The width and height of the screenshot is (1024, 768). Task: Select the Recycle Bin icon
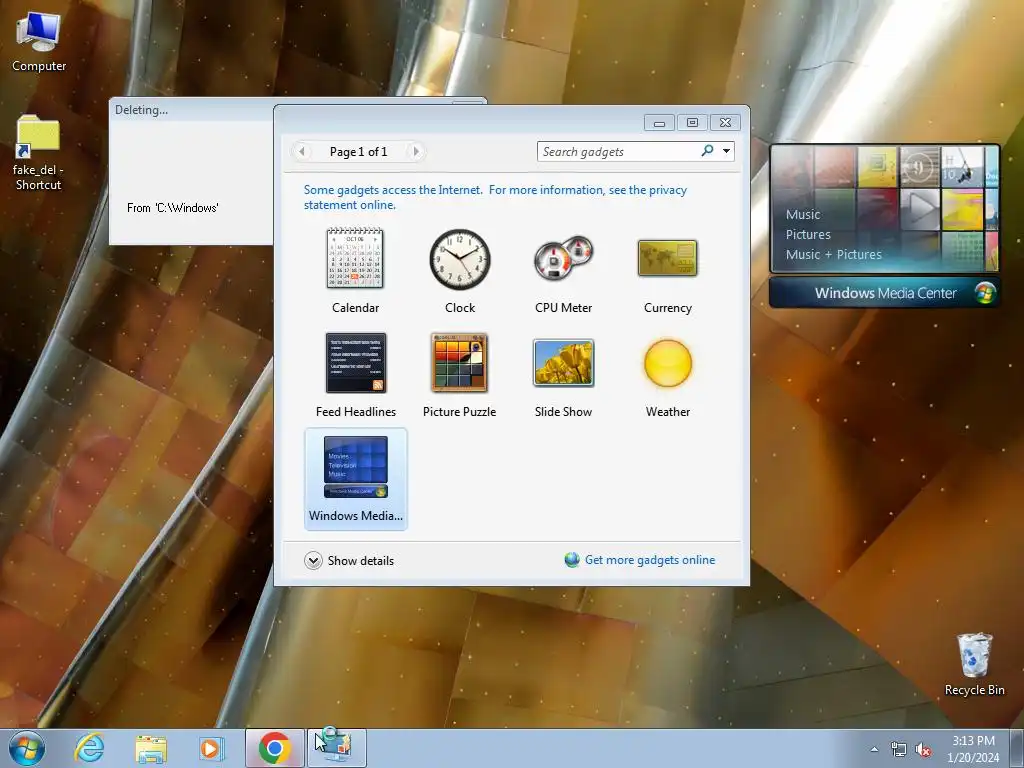tap(974, 664)
